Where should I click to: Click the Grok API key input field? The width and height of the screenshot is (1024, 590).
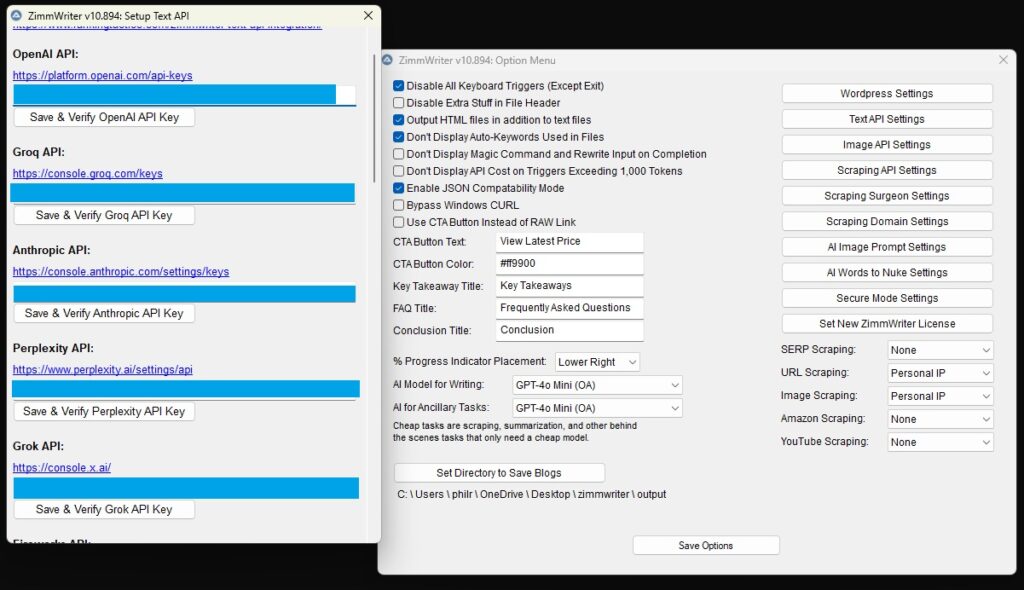(185, 488)
